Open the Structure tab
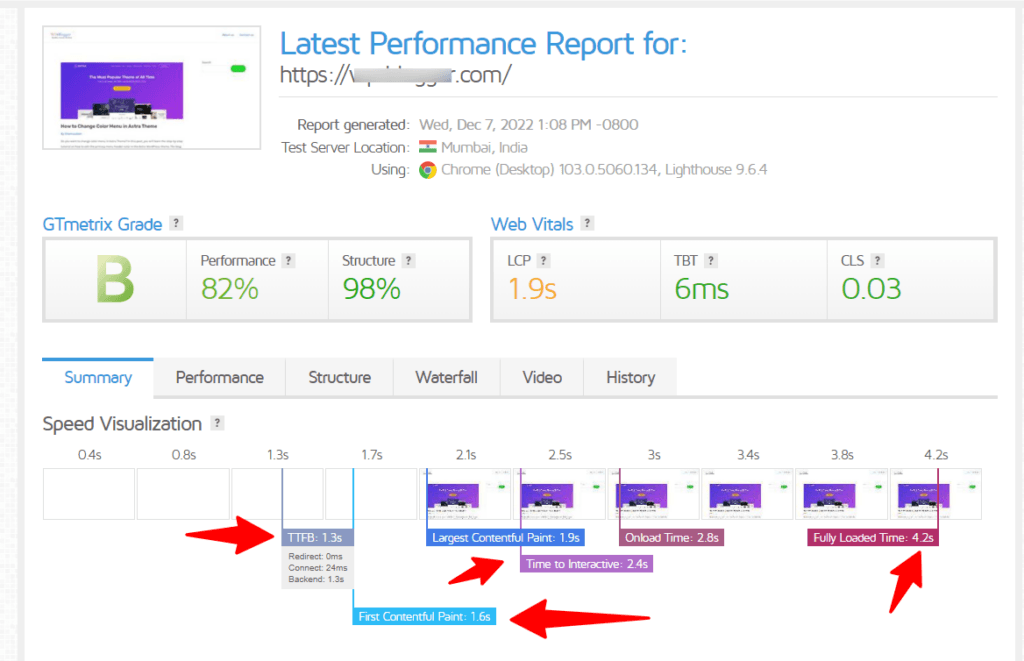Viewport: 1024px width, 661px height. pyautogui.click(x=339, y=377)
